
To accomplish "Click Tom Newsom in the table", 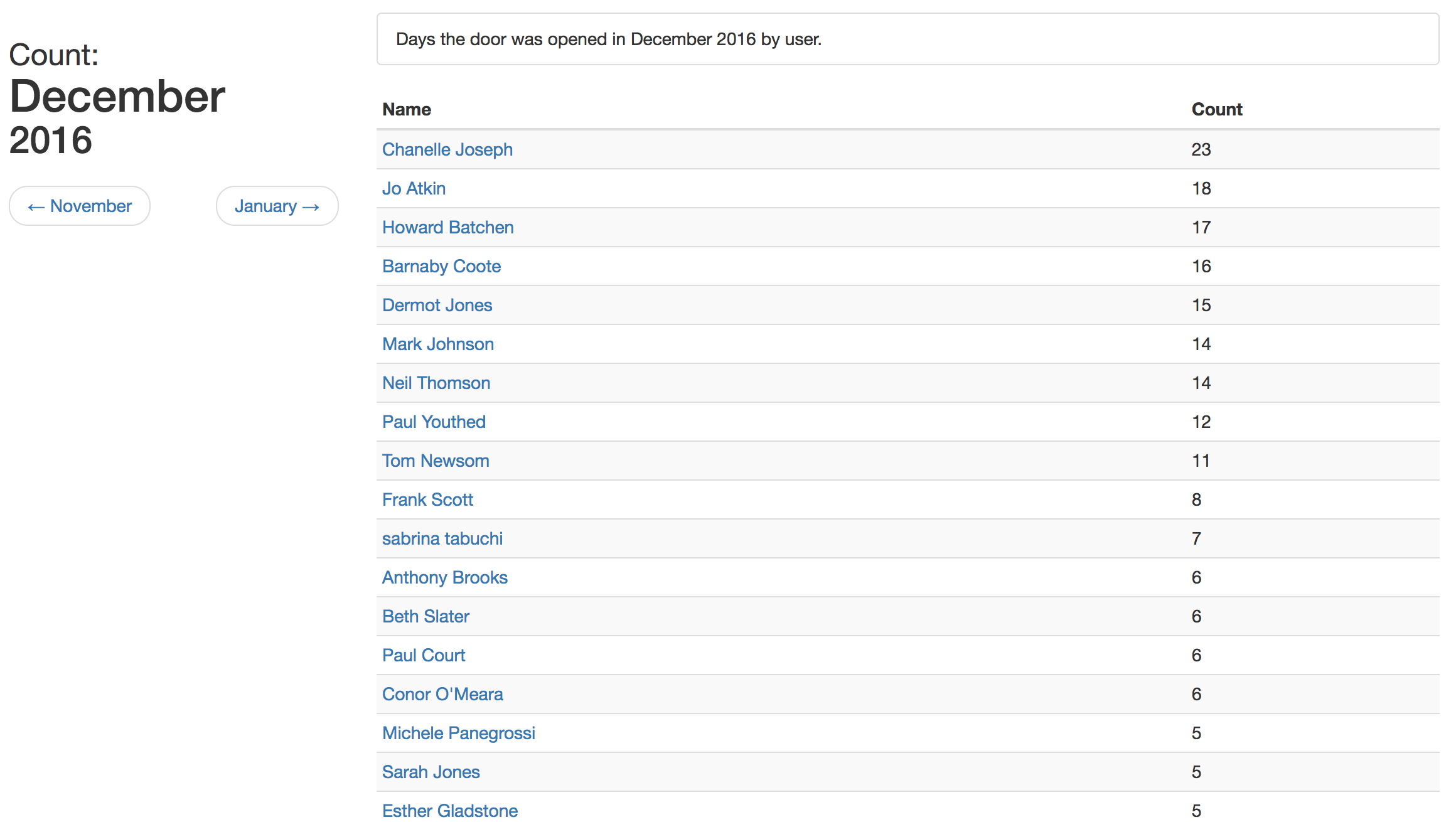I will 436,461.
